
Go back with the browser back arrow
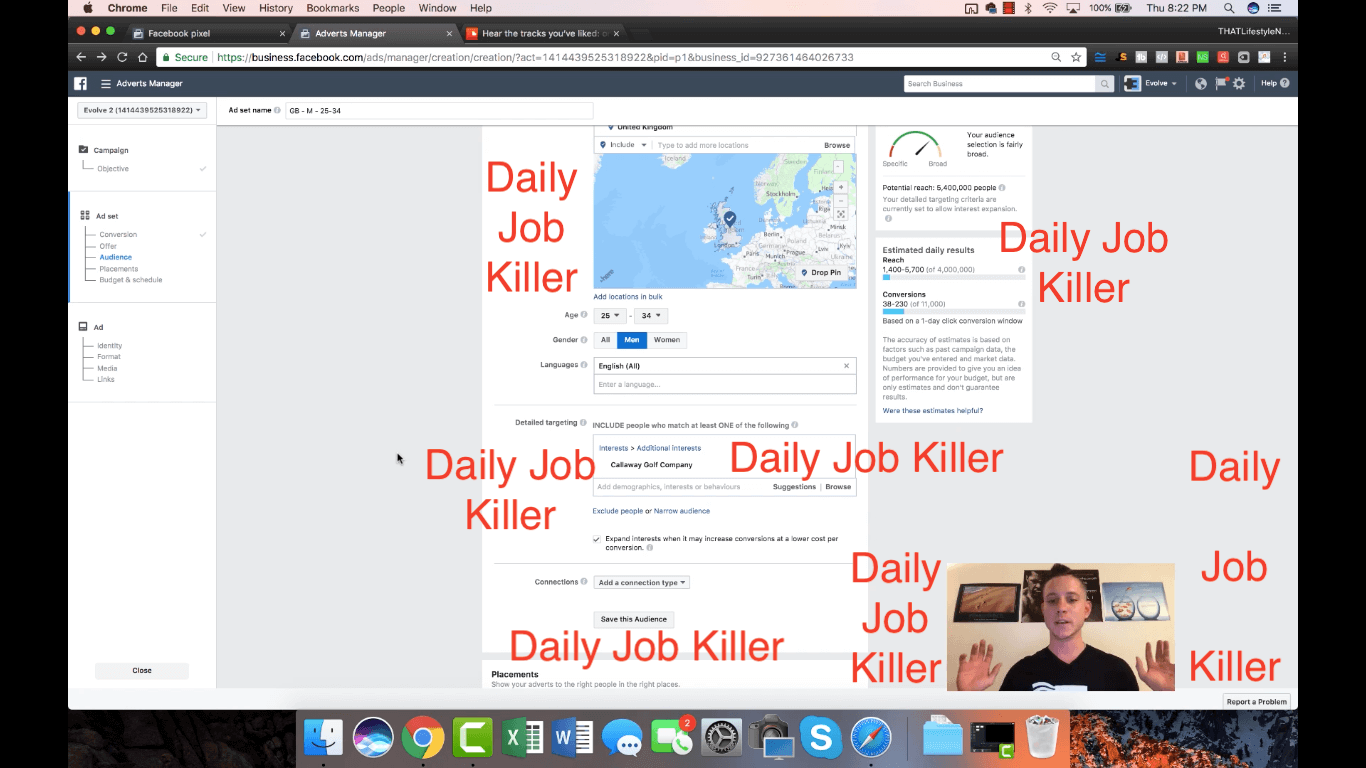82,57
